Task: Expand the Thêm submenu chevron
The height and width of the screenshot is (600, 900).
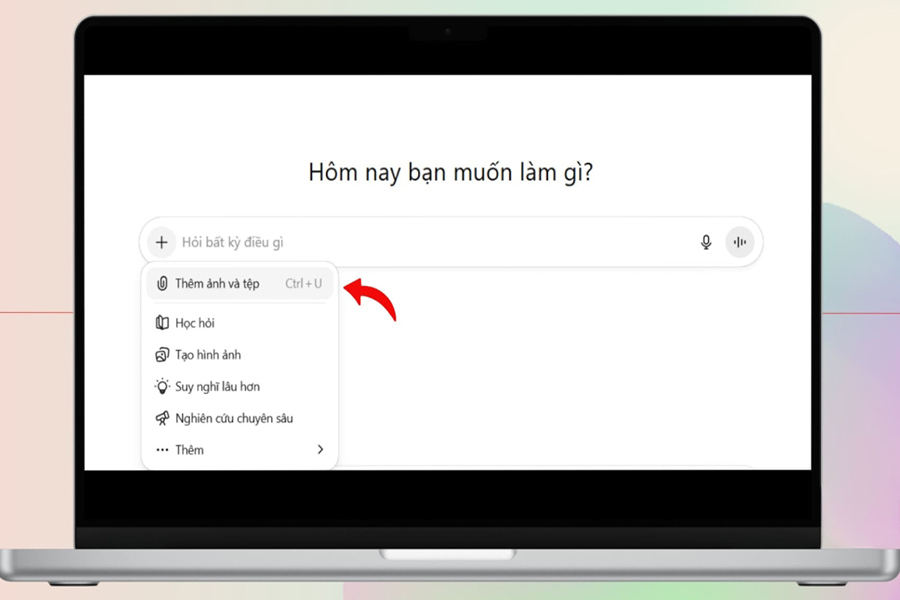Action: (x=320, y=450)
